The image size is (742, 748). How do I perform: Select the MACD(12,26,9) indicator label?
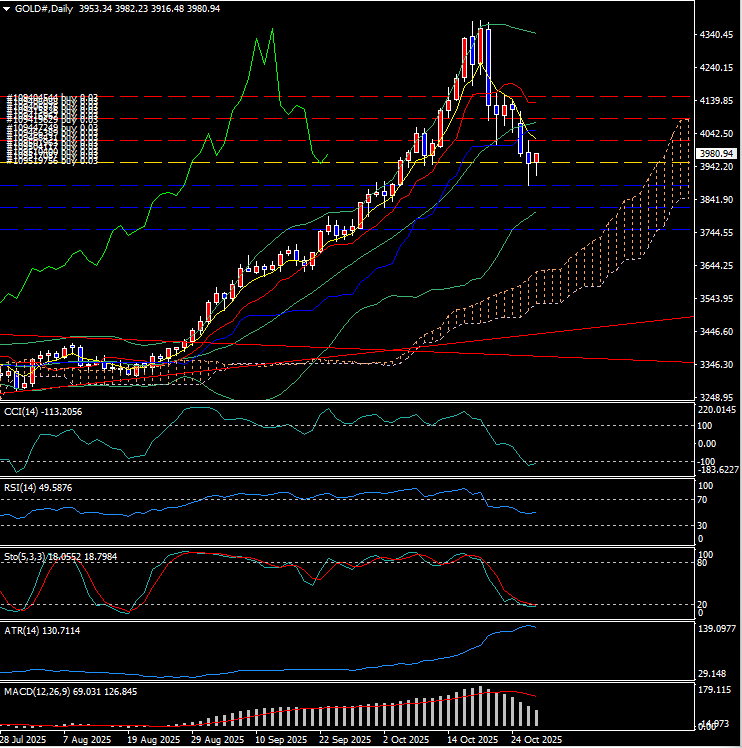pyautogui.click(x=40, y=691)
